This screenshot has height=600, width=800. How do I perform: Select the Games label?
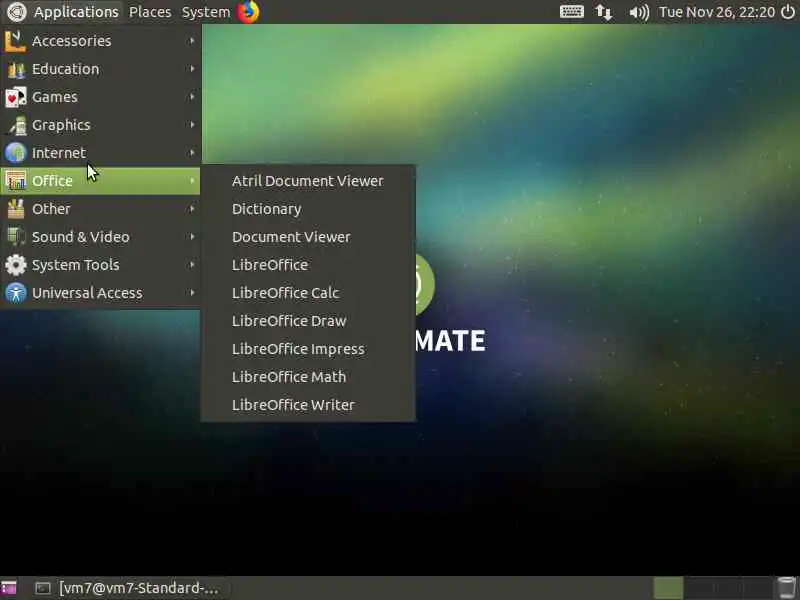(55, 97)
